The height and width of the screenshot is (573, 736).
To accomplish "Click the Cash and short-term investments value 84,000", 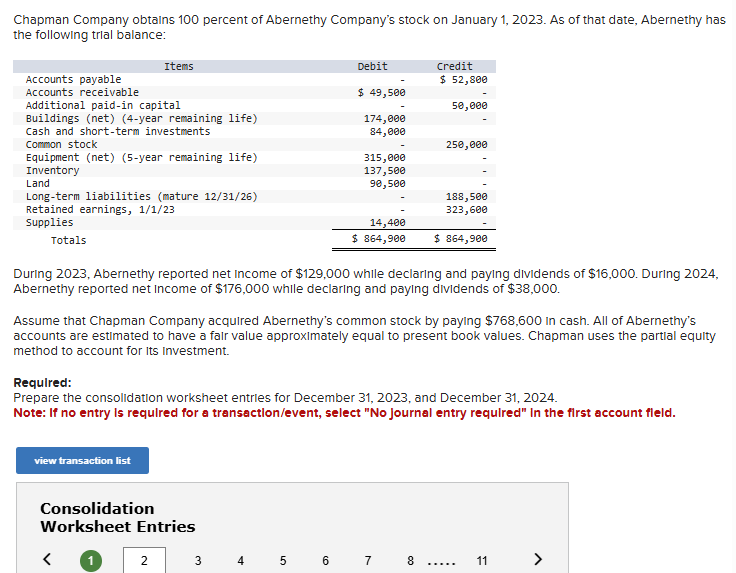I will pos(387,131).
